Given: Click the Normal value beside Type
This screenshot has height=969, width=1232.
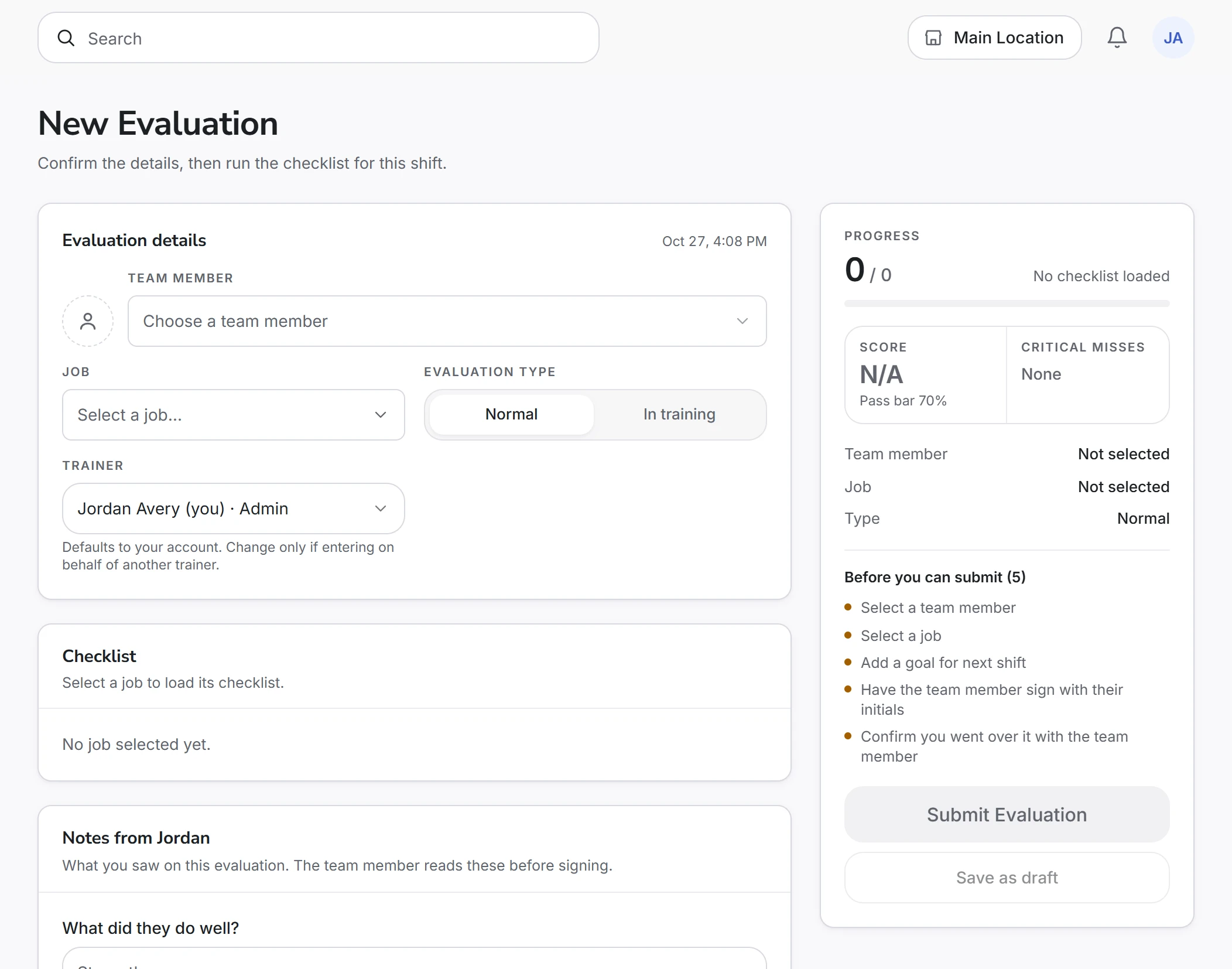Looking at the screenshot, I should [1143, 518].
